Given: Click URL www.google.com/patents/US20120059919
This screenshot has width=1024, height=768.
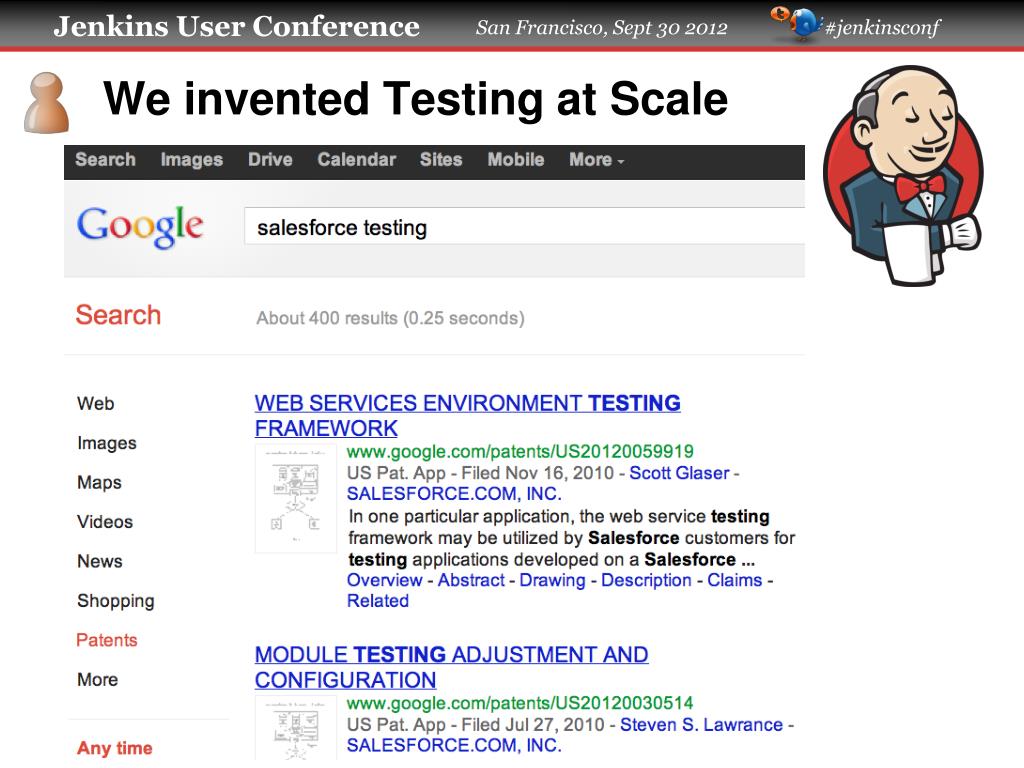Looking at the screenshot, I should [520, 451].
